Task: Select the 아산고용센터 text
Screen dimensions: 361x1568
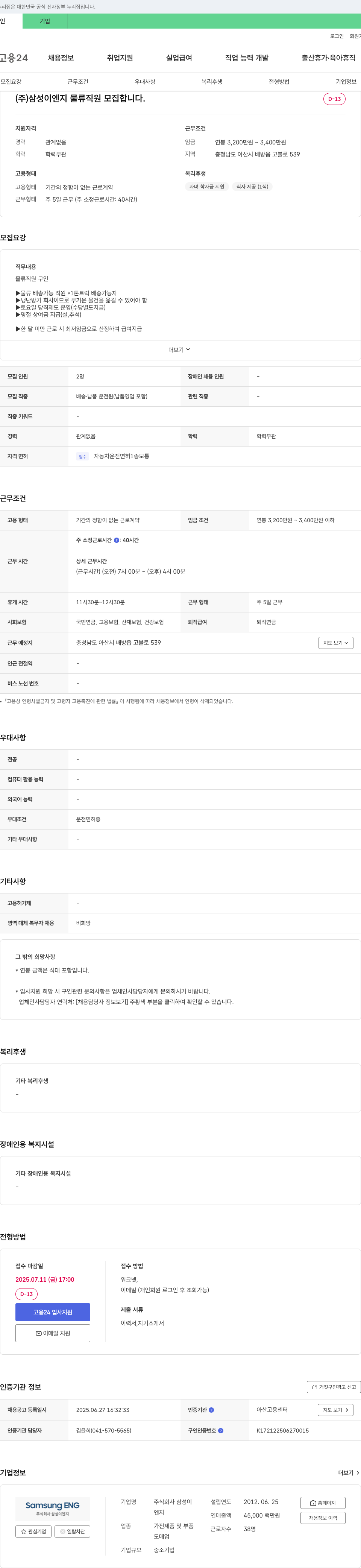Action: [272, 1410]
